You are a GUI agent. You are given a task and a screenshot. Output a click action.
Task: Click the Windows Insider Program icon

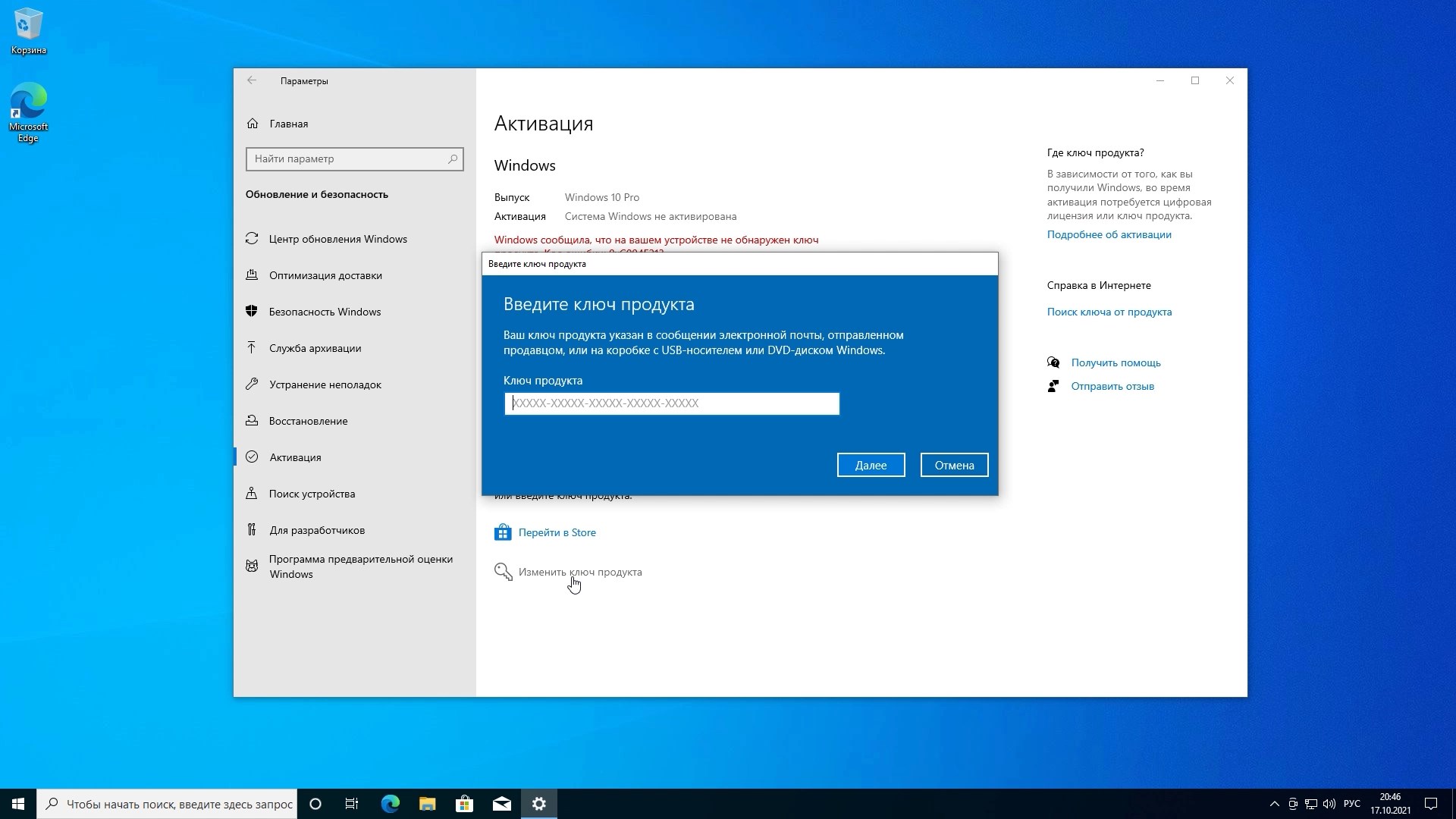coord(252,566)
